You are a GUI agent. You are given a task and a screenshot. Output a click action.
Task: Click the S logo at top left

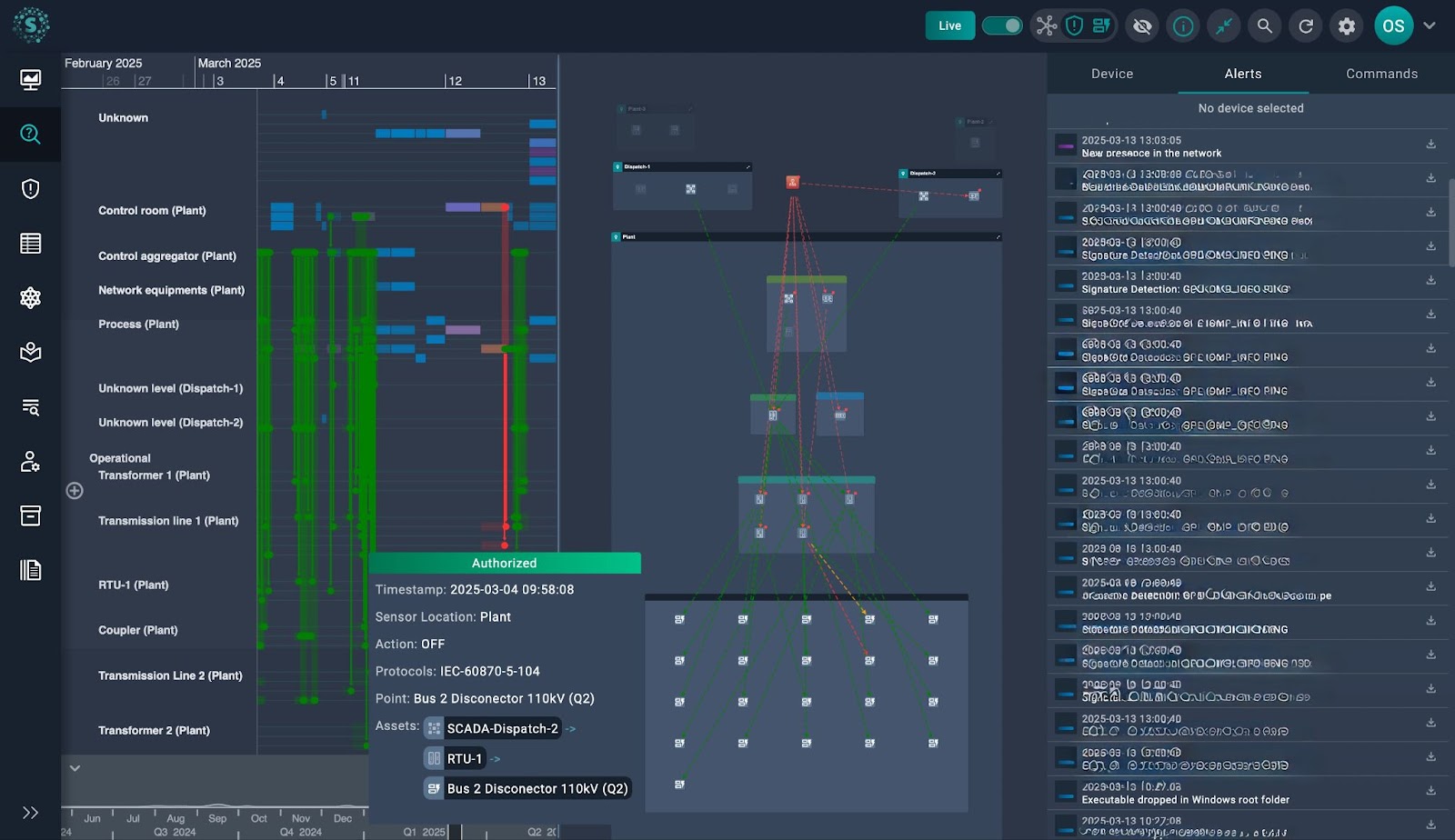click(31, 25)
